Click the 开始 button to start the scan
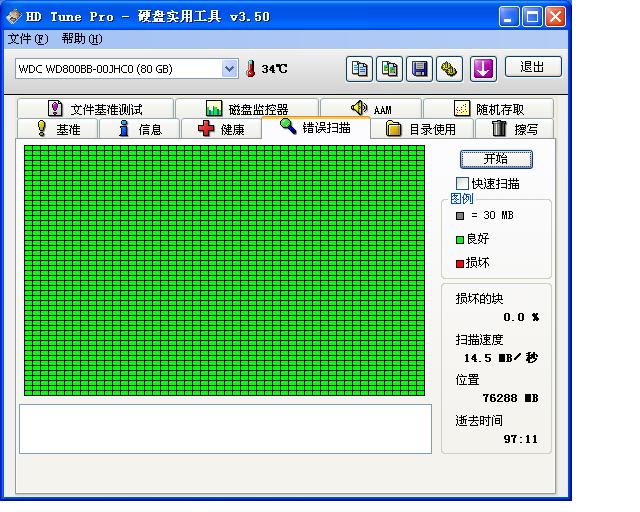The width and height of the screenshot is (640, 512). click(x=496, y=159)
